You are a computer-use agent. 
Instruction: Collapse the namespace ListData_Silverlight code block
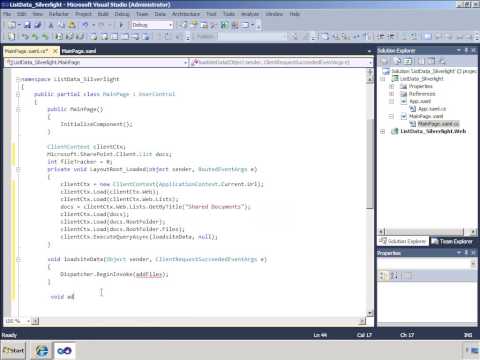tap(18, 79)
